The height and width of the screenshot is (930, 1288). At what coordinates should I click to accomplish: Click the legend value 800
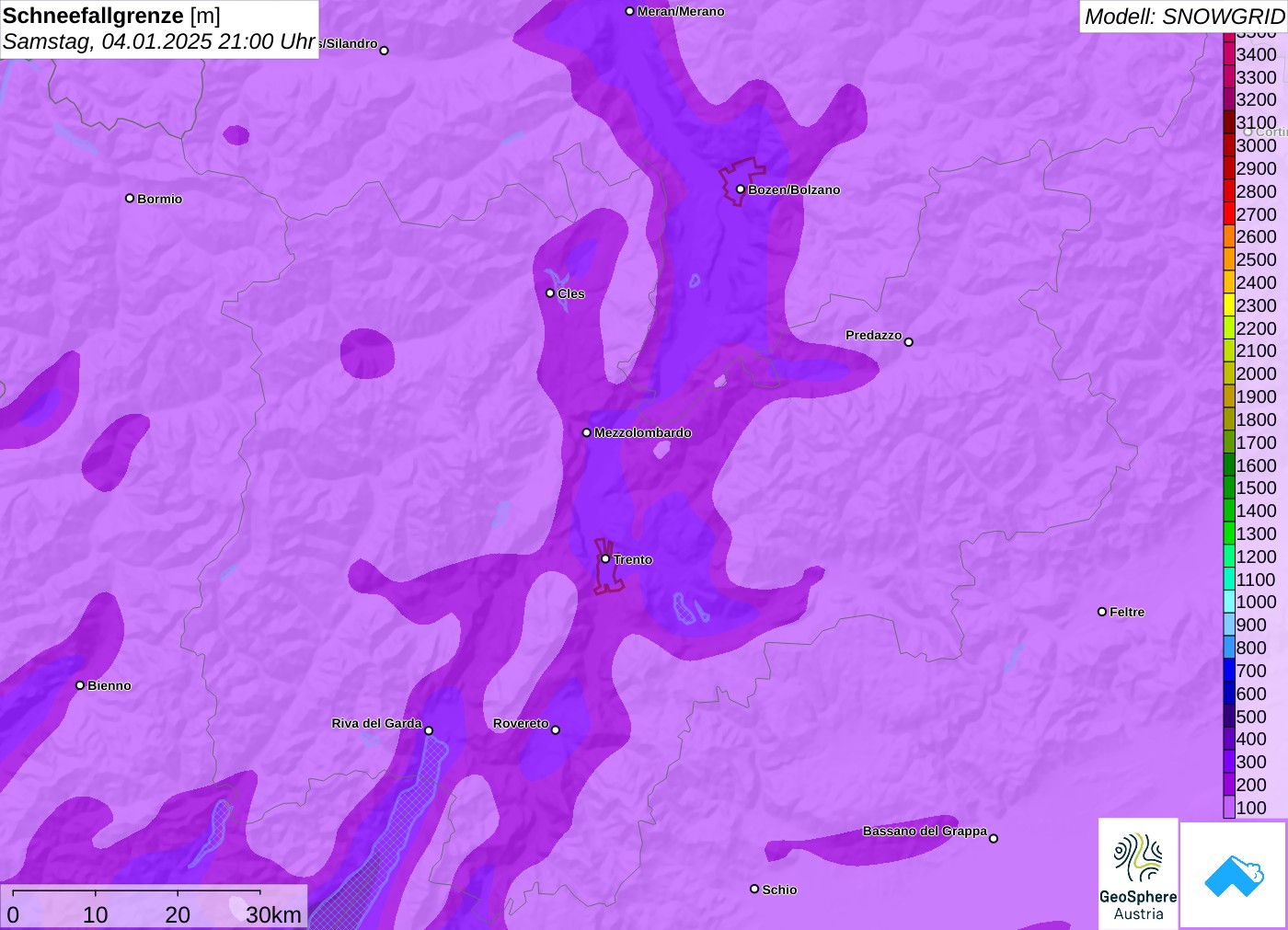tap(1251, 648)
